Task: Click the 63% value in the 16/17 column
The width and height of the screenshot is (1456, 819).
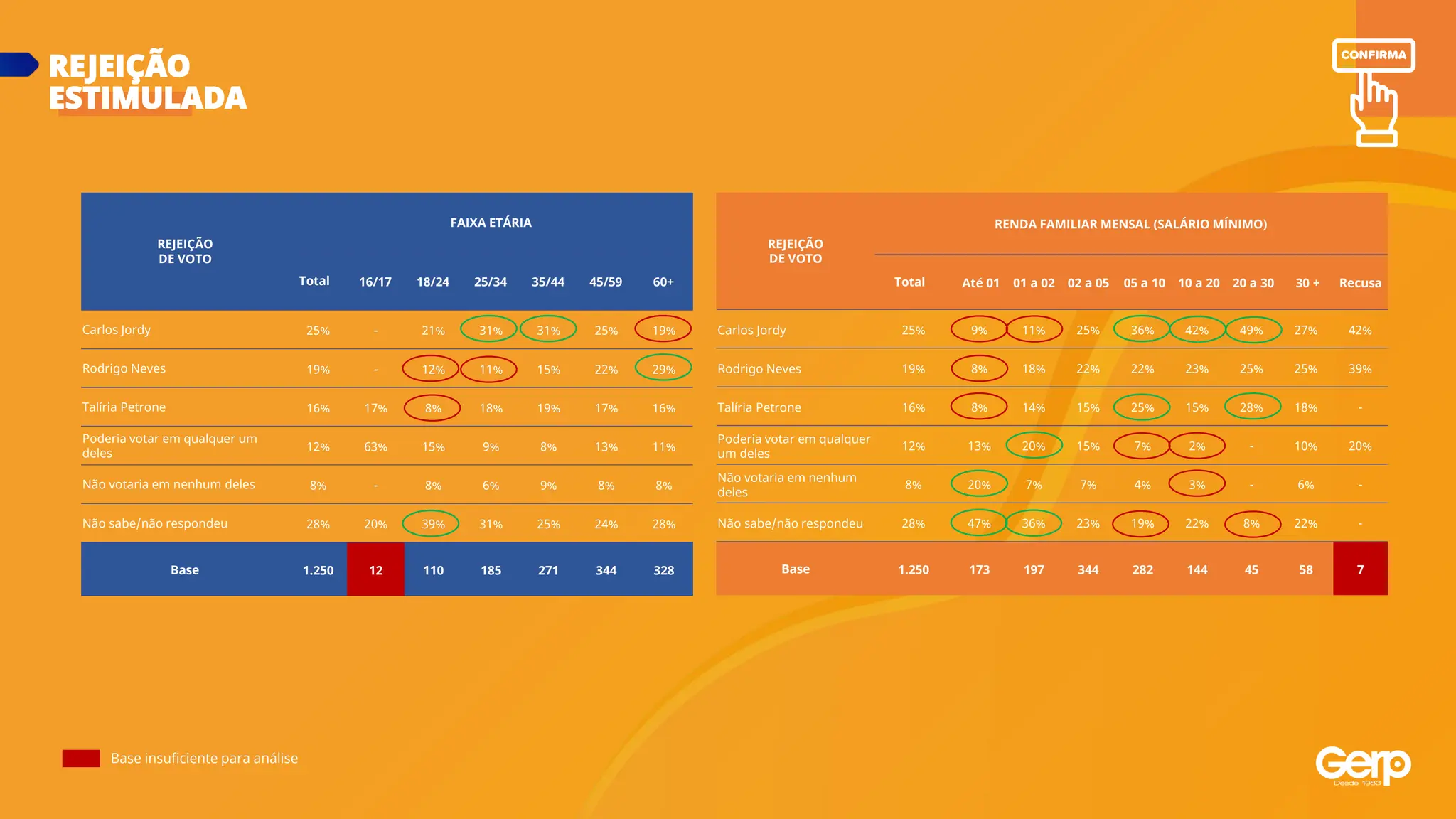Action: click(x=375, y=446)
